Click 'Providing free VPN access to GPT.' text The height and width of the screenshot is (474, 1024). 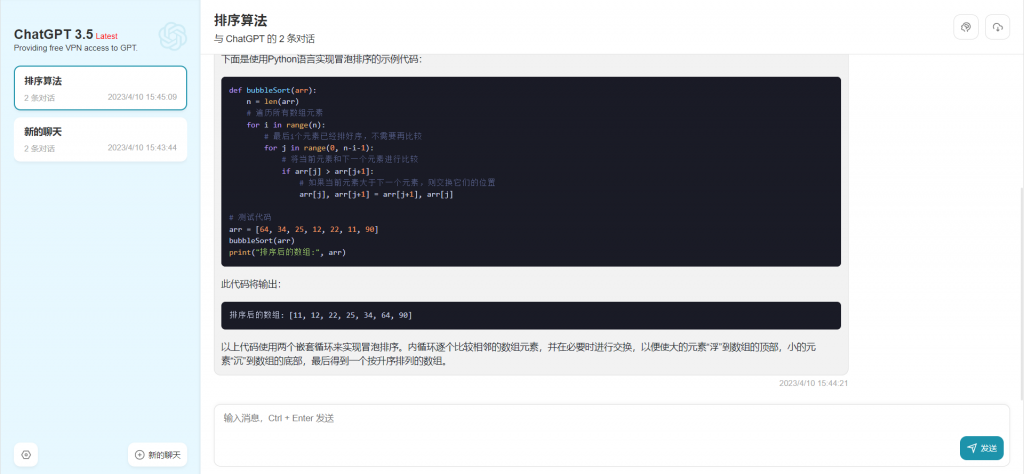pyautogui.click(x=76, y=48)
